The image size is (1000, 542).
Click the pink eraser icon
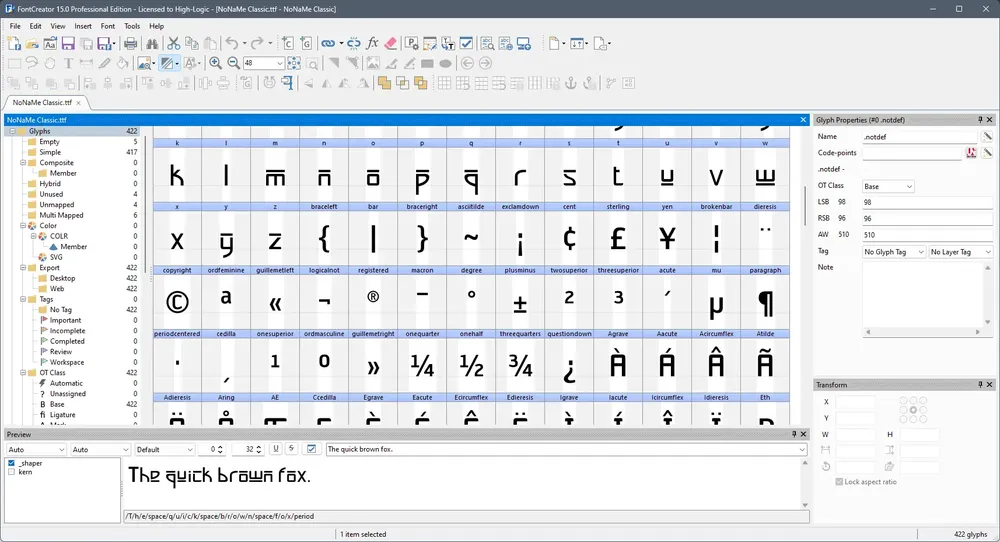tap(390, 43)
